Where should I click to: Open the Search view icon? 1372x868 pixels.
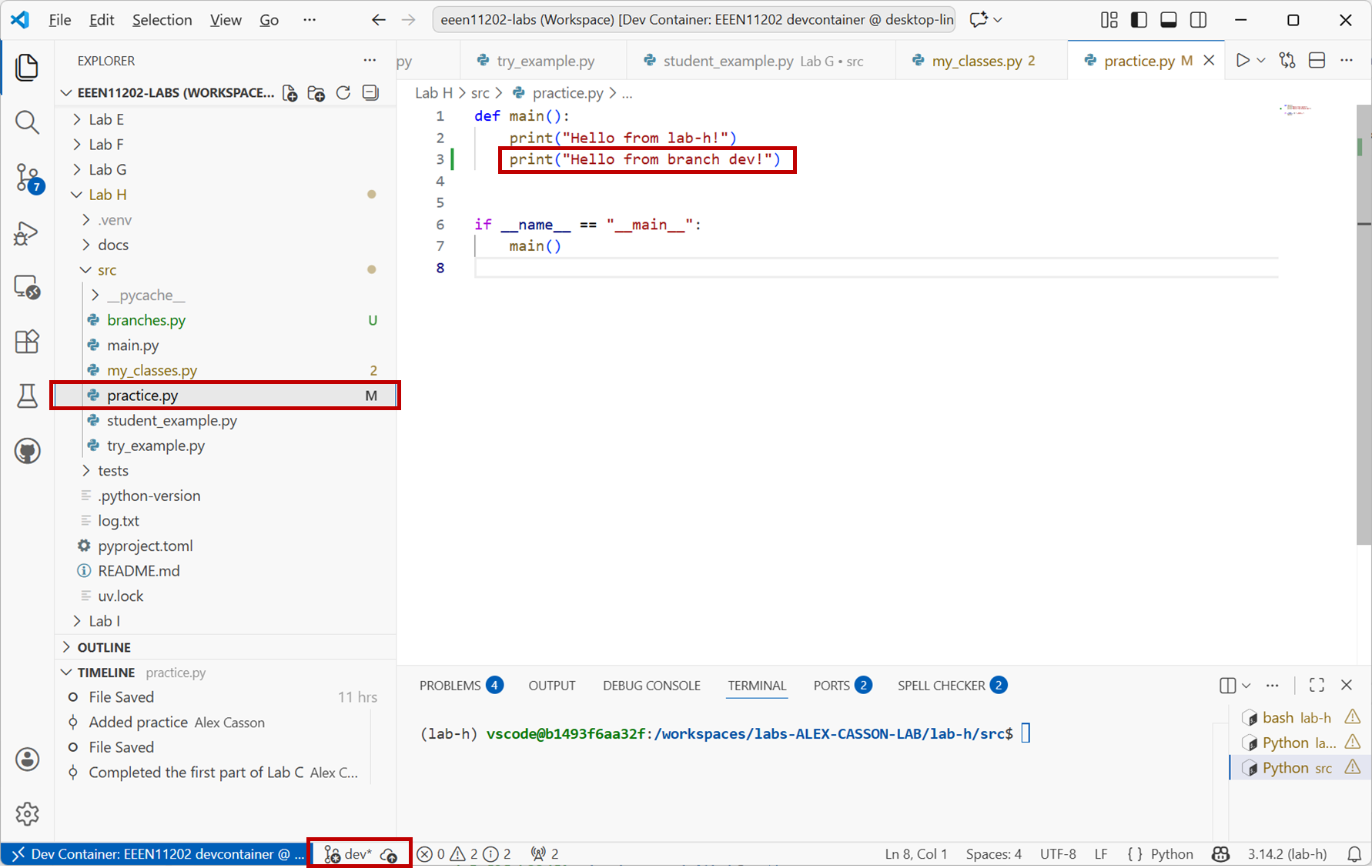point(28,122)
